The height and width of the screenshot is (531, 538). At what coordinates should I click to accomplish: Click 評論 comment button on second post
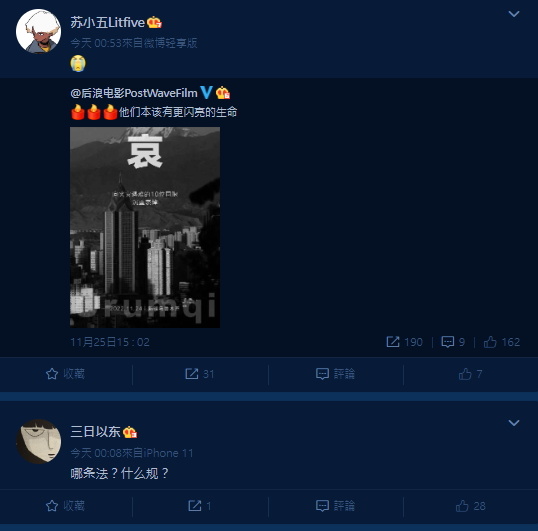335,506
